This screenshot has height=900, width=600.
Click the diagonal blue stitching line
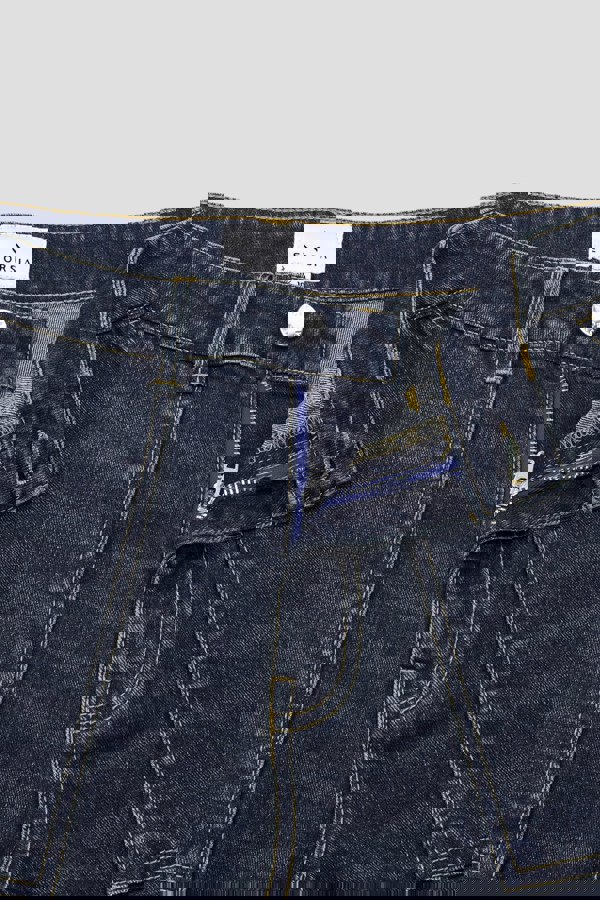(390, 483)
